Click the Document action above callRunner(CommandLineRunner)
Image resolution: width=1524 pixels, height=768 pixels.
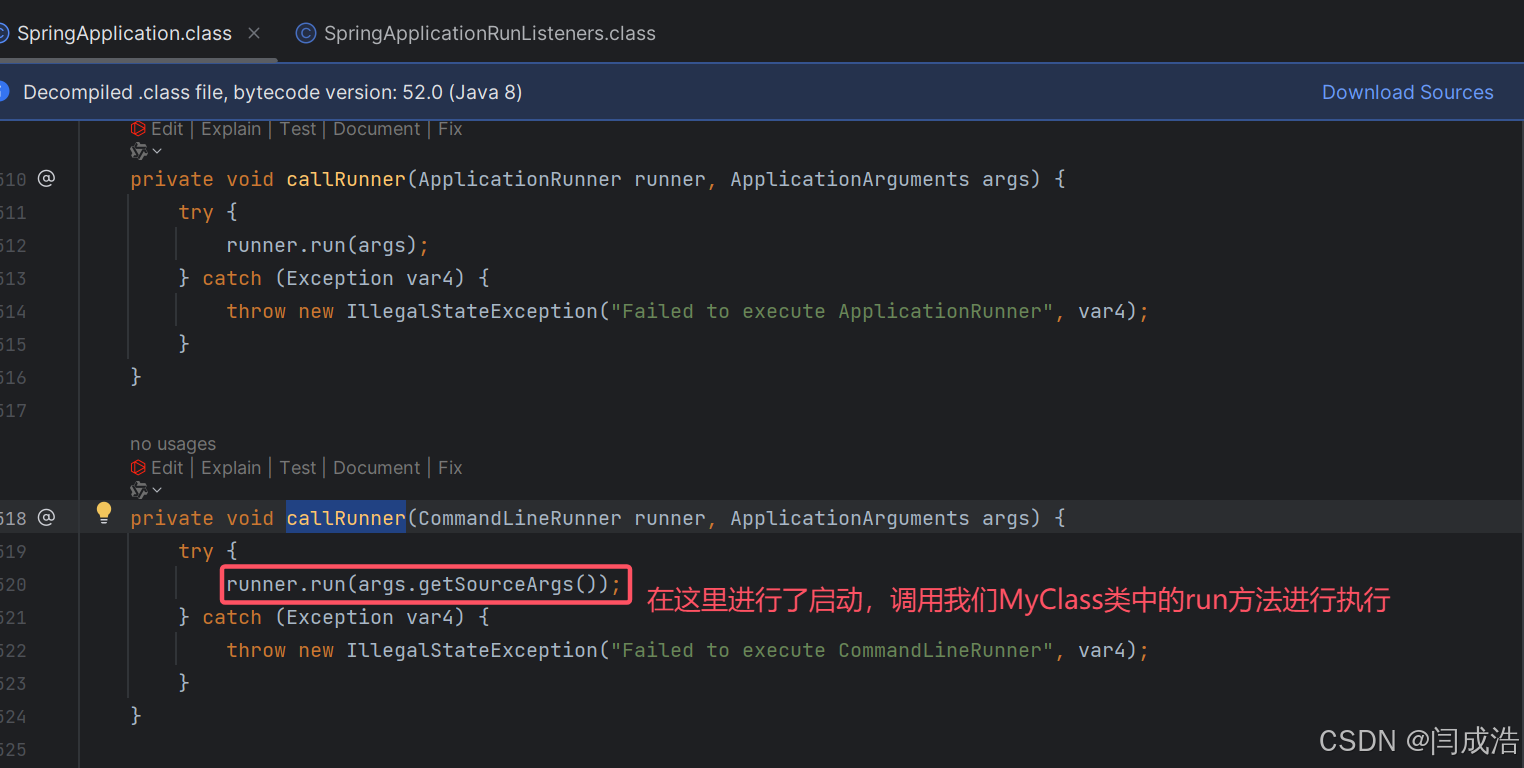click(x=376, y=467)
